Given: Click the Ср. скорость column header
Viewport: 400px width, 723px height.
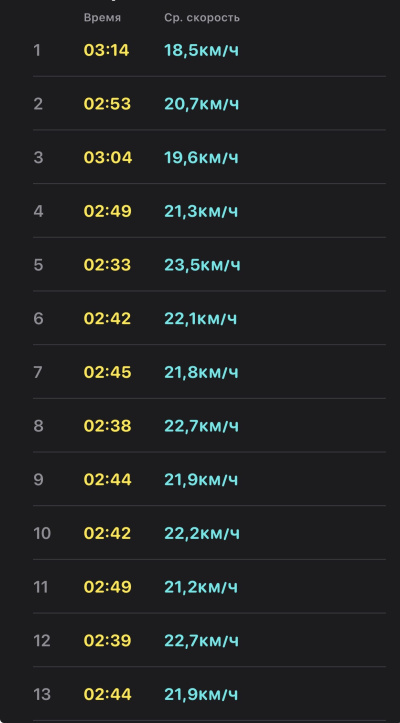Looking at the screenshot, I should click(202, 18).
